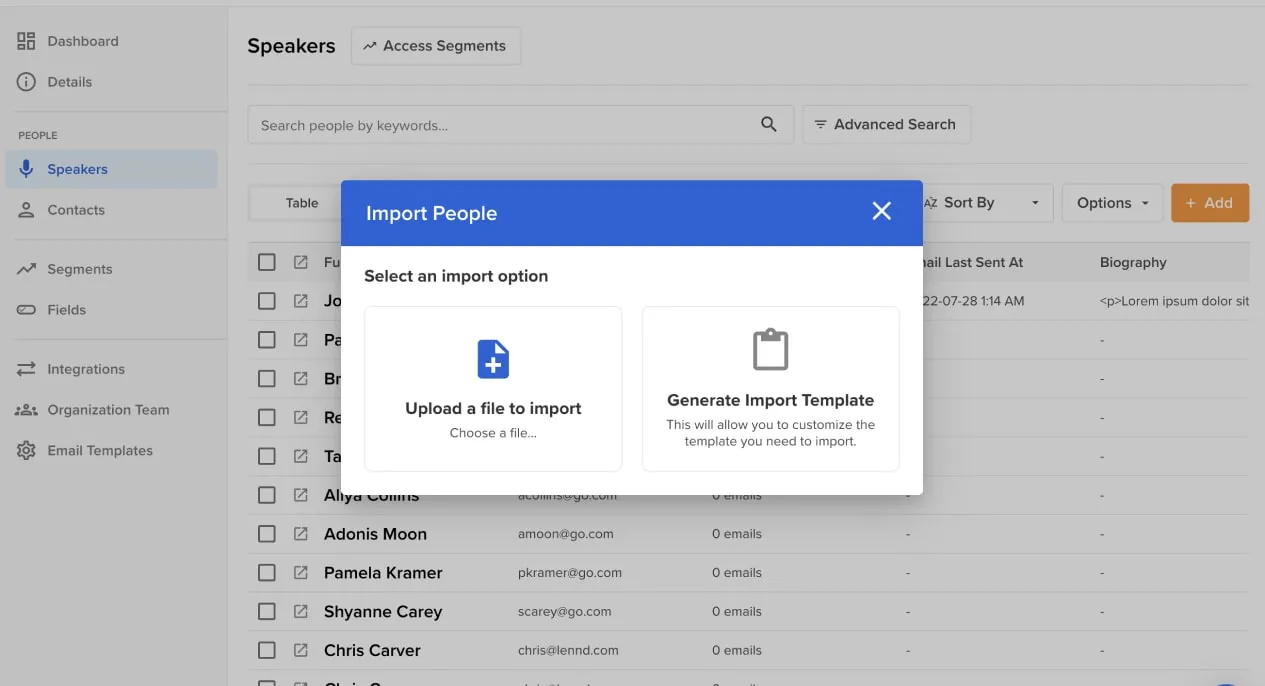Open Aliya Collins record via link icon
1265x686 pixels.
coord(301,495)
